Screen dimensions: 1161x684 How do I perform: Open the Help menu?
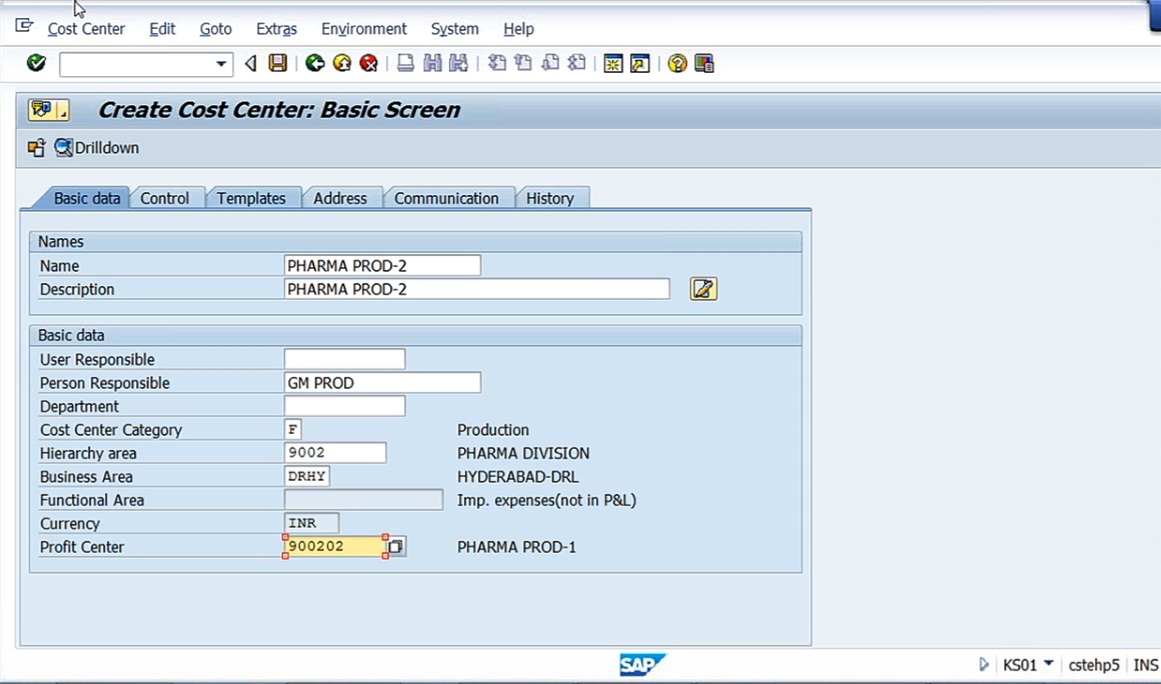point(518,29)
